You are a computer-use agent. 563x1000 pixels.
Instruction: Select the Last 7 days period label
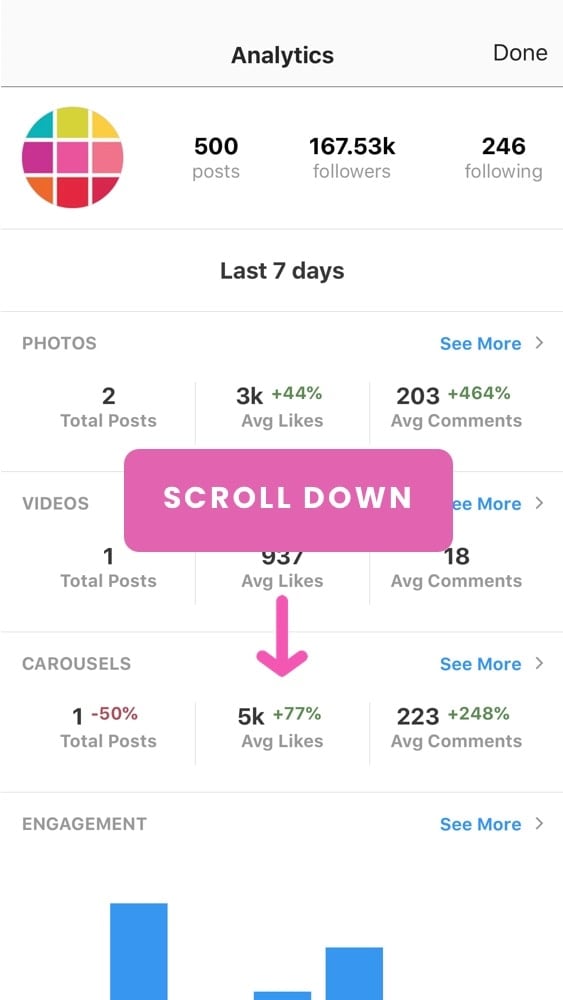point(282,271)
